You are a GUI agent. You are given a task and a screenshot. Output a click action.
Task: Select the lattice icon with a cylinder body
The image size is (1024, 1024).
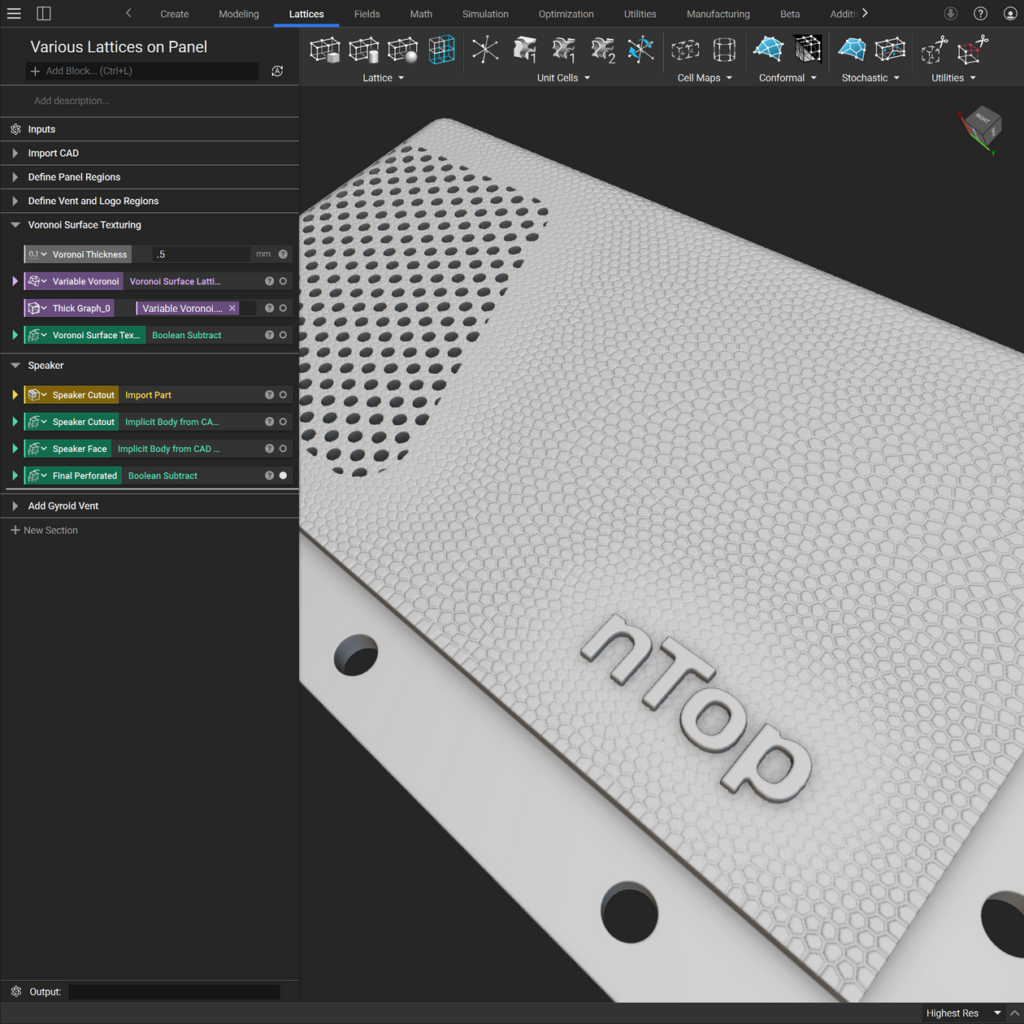[x=364, y=50]
